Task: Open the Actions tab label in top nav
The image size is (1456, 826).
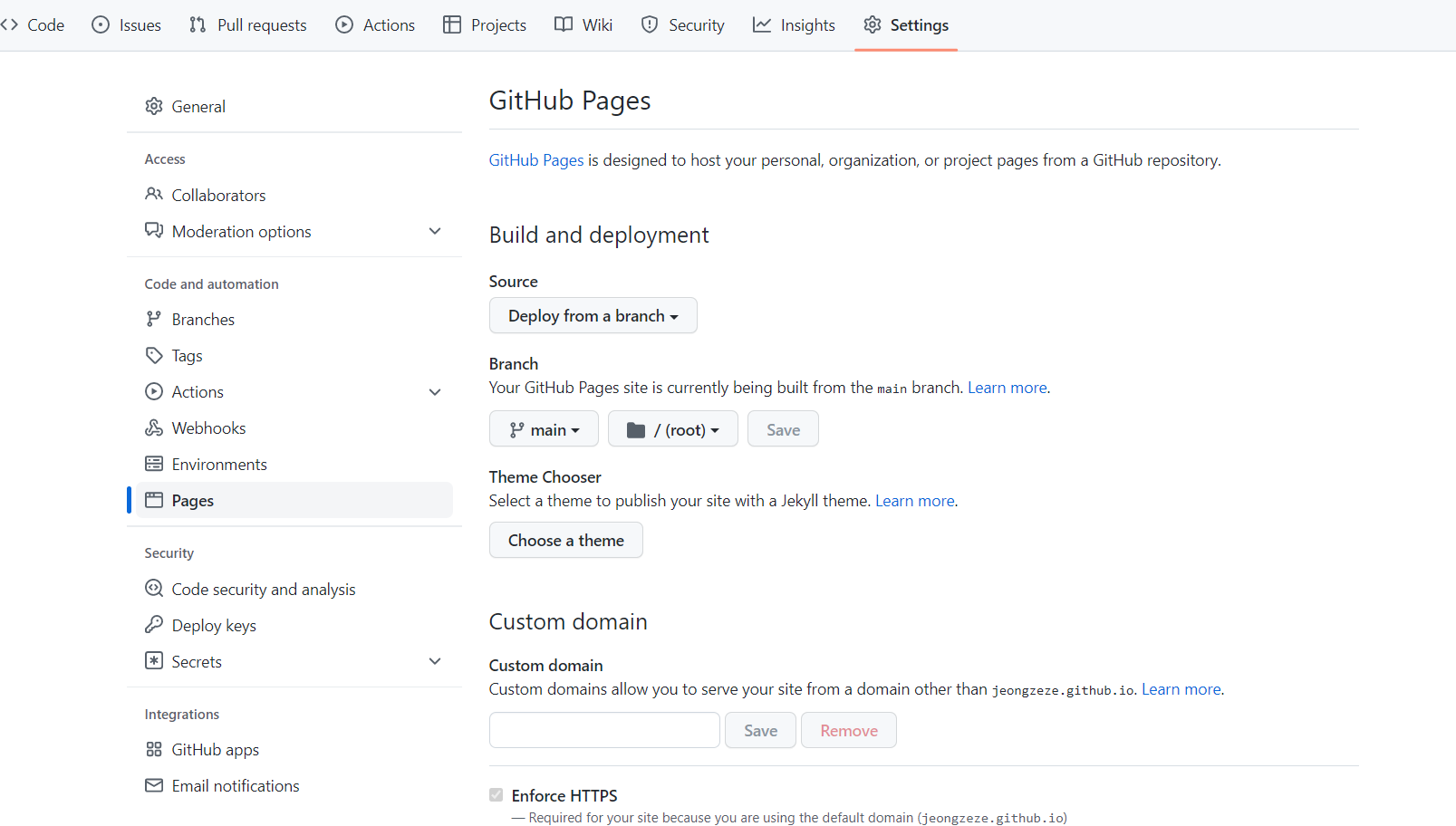Action: [x=389, y=25]
